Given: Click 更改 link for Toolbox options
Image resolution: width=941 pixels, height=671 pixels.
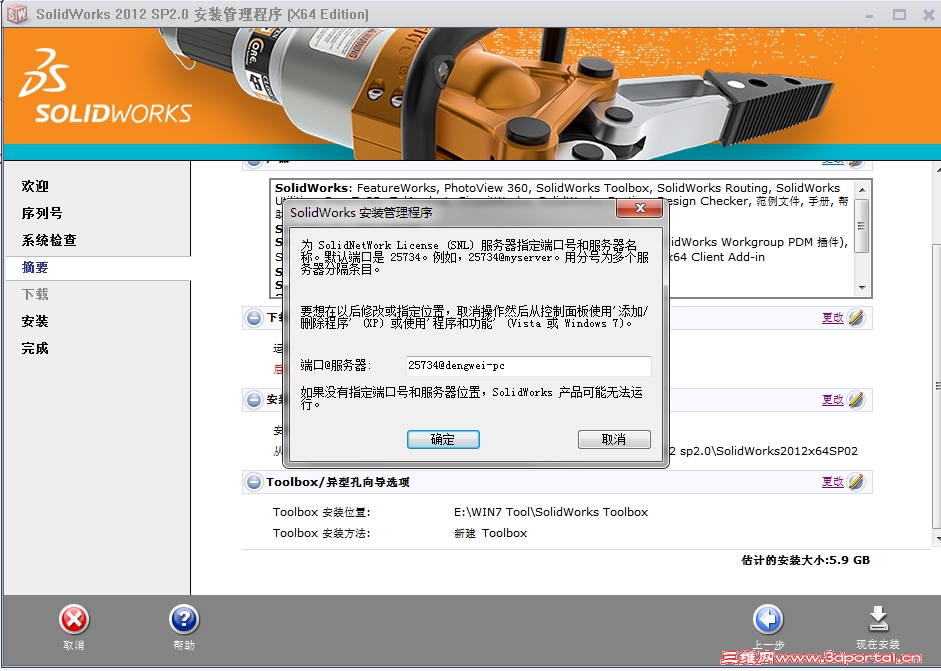Looking at the screenshot, I should point(833,481).
